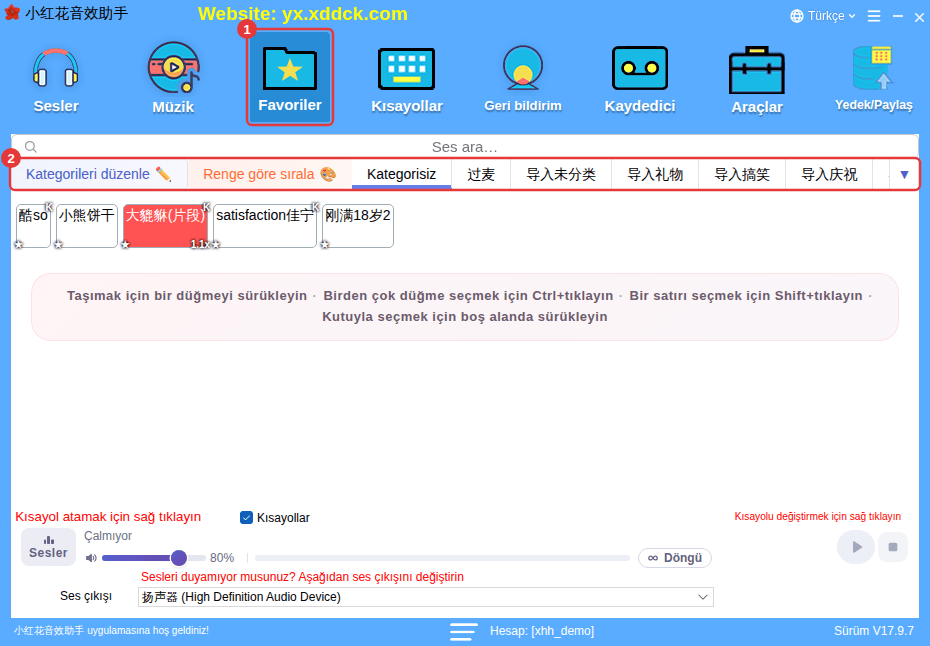Uncheck the Kısayollar checkbox
The height and width of the screenshot is (646, 930).
(246, 518)
